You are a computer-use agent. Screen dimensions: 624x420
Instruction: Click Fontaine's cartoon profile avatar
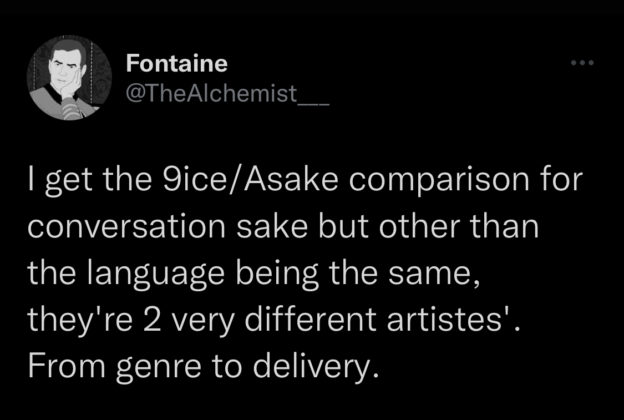[x=69, y=77]
